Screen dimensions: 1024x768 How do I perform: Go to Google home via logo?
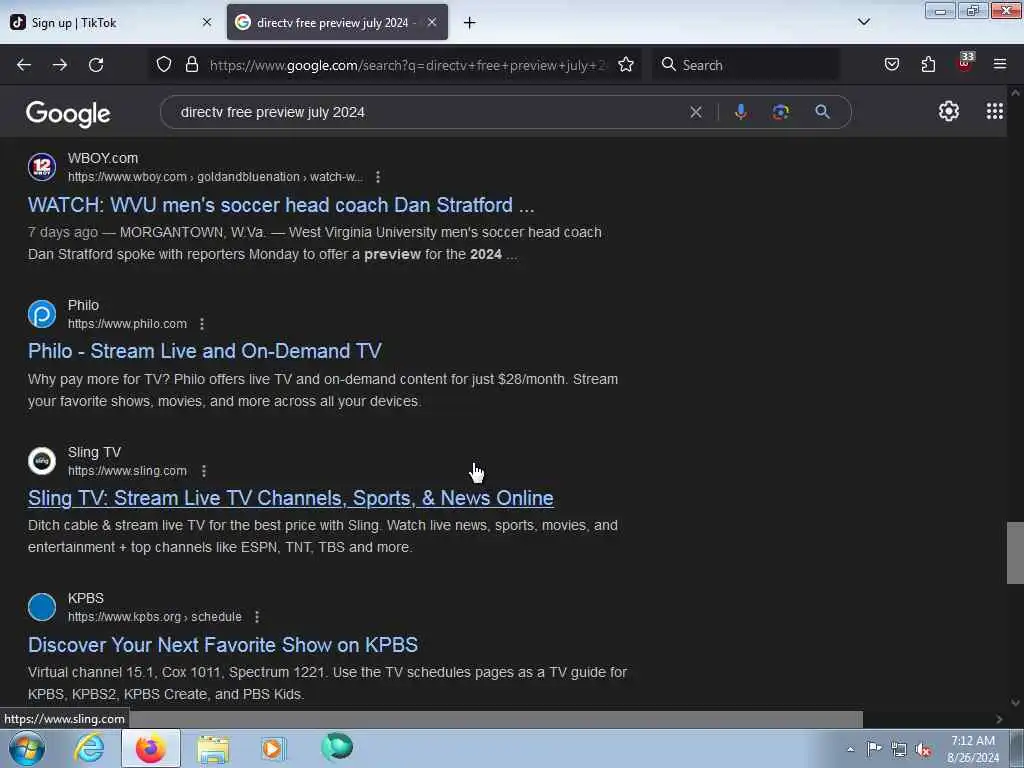click(68, 114)
